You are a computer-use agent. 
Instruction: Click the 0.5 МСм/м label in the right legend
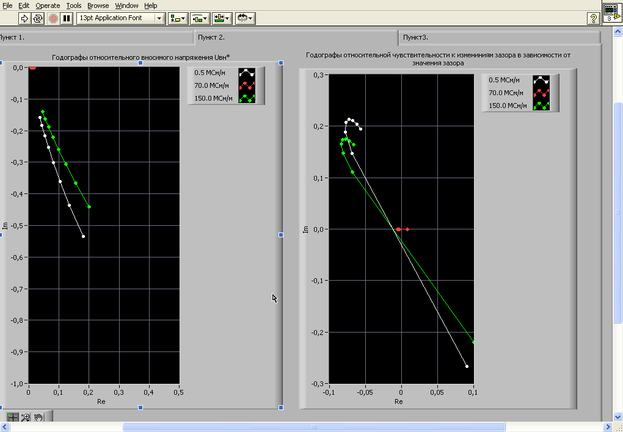coord(504,80)
